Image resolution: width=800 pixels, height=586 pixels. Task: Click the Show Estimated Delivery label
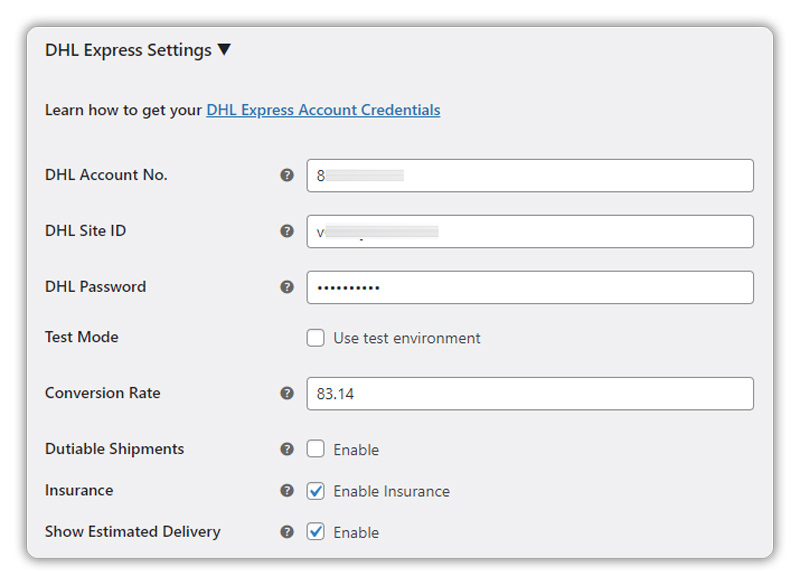(x=133, y=531)
